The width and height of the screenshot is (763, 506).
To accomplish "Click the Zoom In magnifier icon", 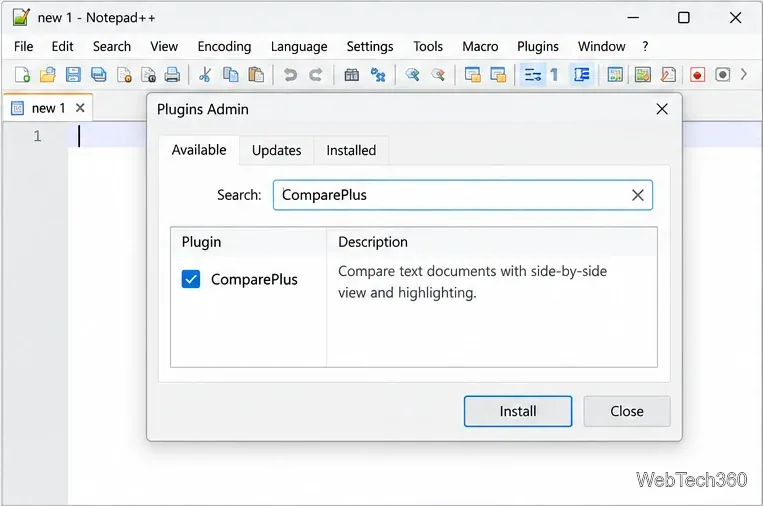I will [413, 74].
